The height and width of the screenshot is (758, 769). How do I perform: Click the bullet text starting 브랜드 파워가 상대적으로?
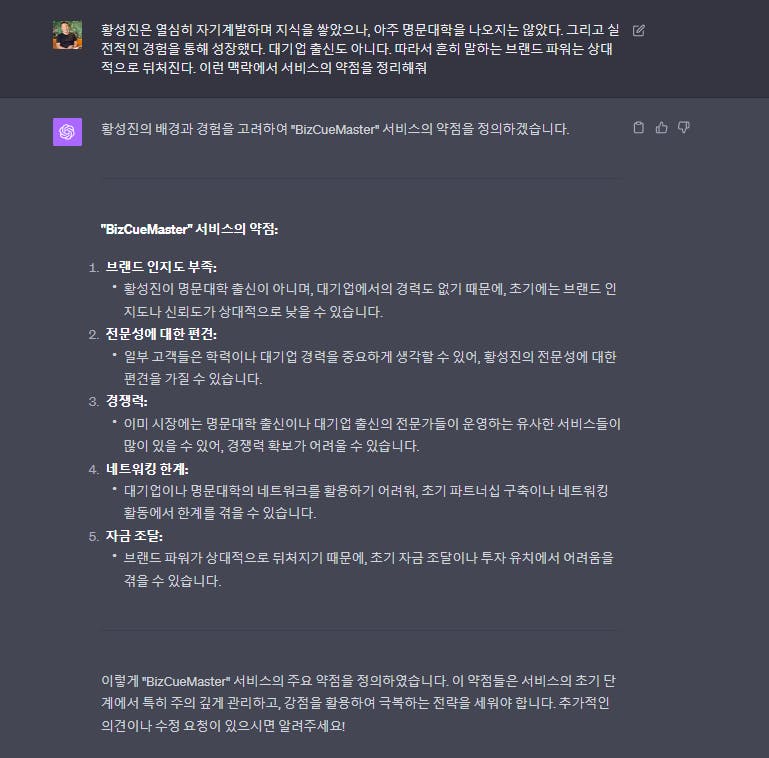368,569
